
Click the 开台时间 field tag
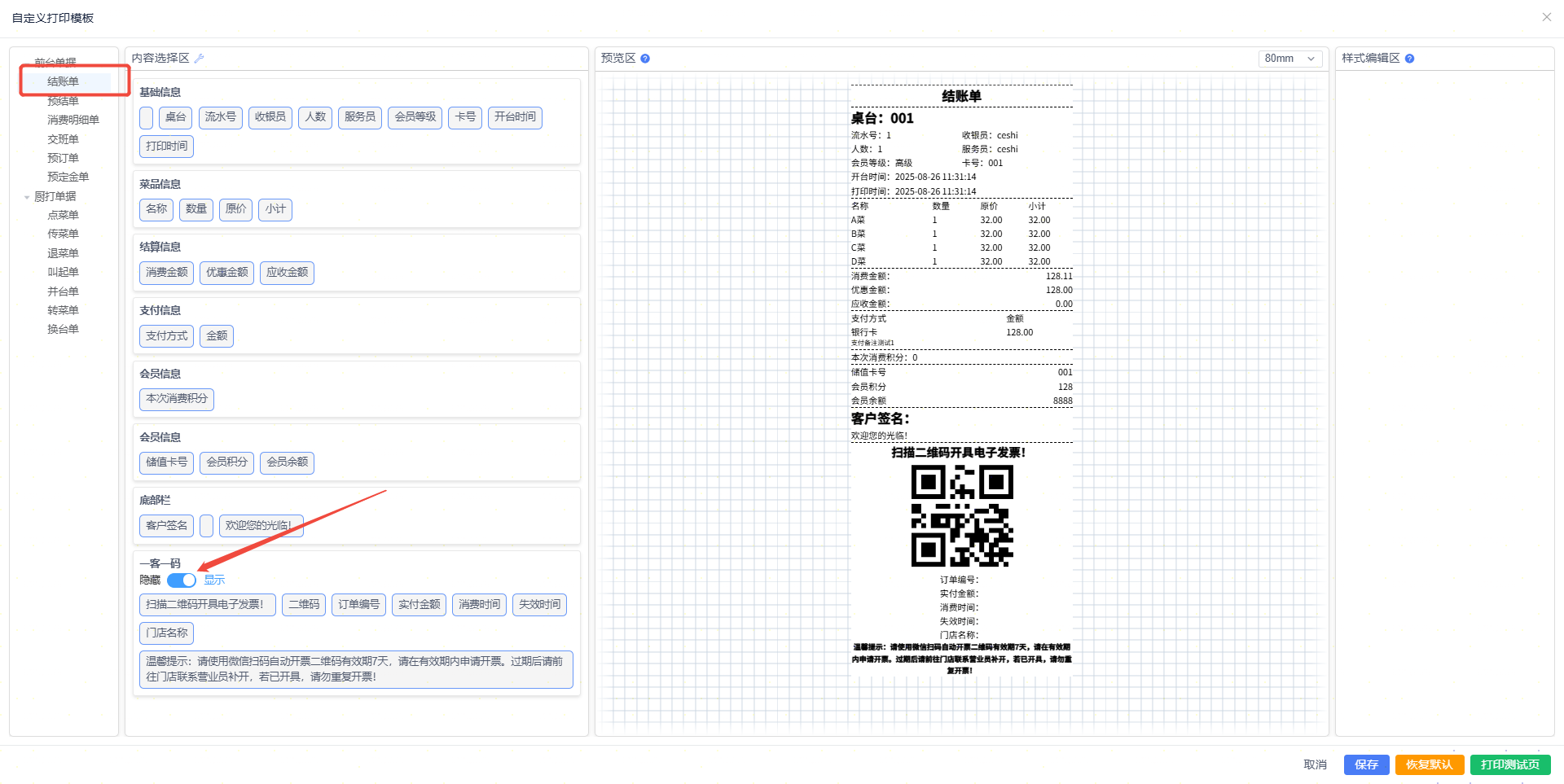[515, 117]
